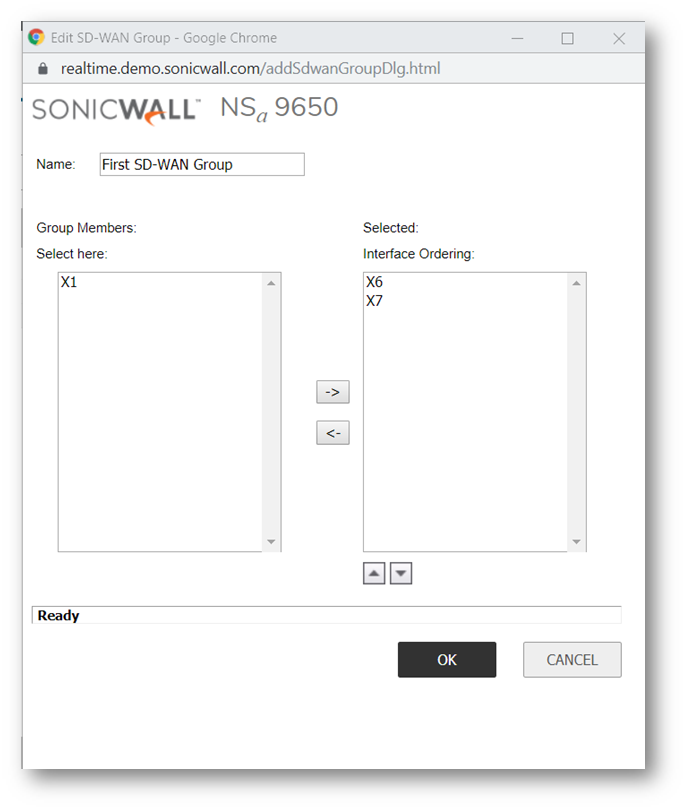The image size is (687, 811).
Task: Maximize the Edit SD-WAN Group window
Action: coord(567,38)
